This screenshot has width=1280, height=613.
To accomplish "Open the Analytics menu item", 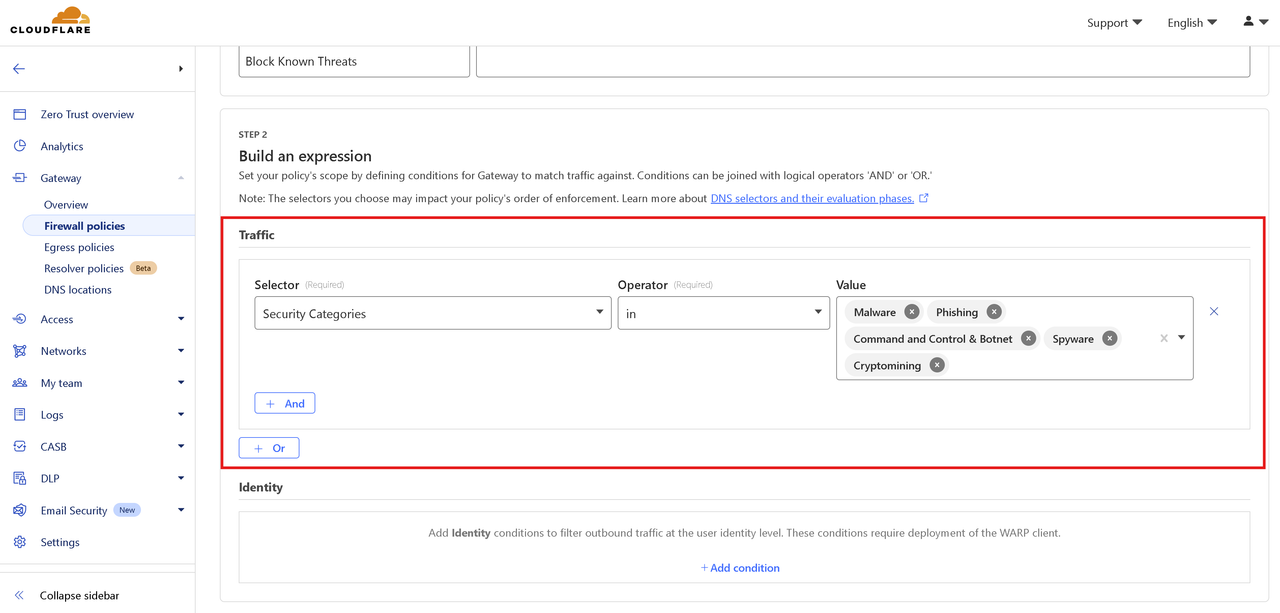I will [x=62, y=146].
